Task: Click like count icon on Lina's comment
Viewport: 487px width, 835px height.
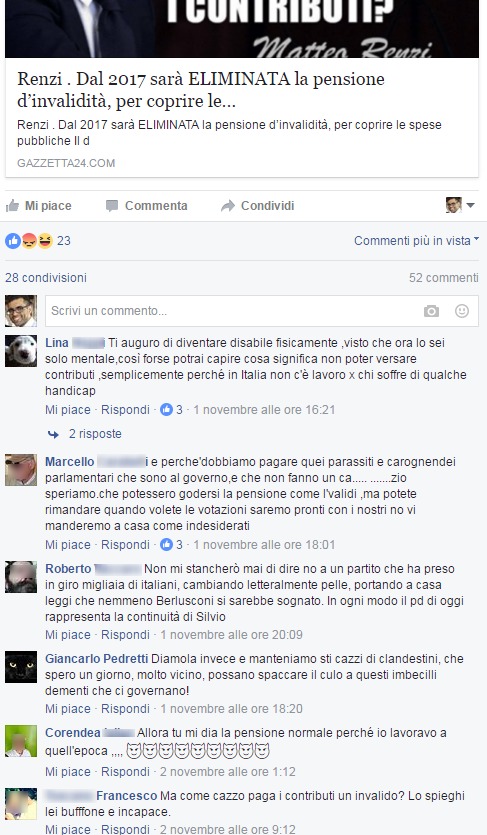Action: [167, 410]
